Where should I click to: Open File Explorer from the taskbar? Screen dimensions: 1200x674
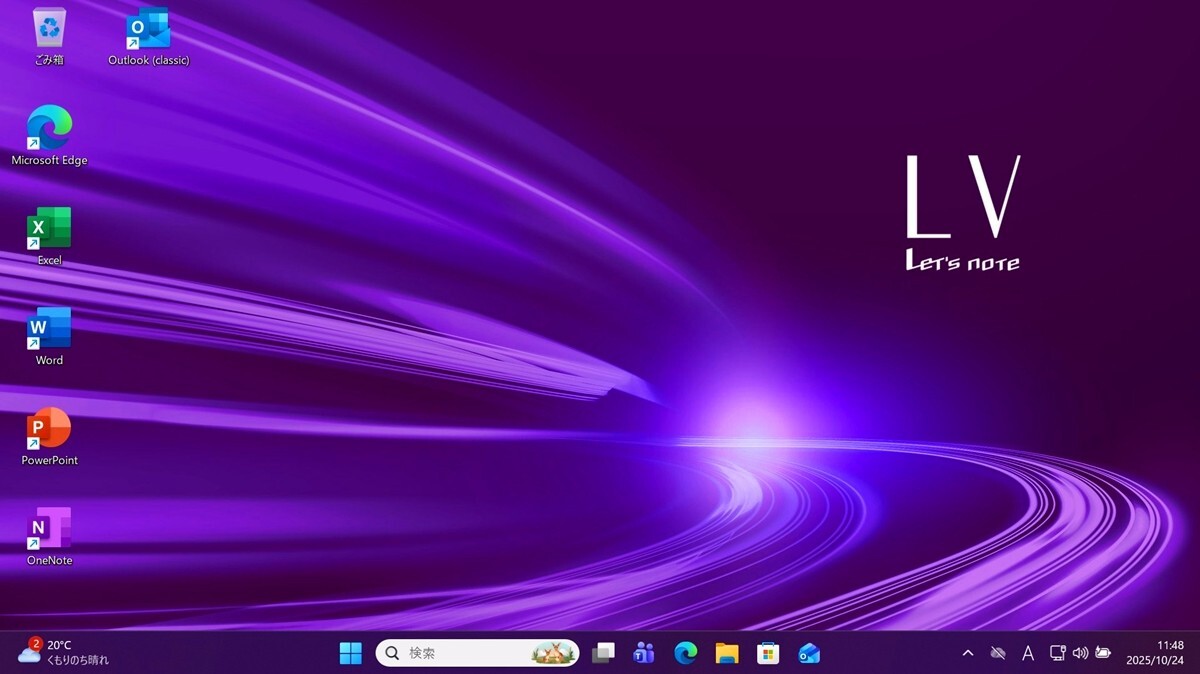pyautogui.click(x=727, y=653)
